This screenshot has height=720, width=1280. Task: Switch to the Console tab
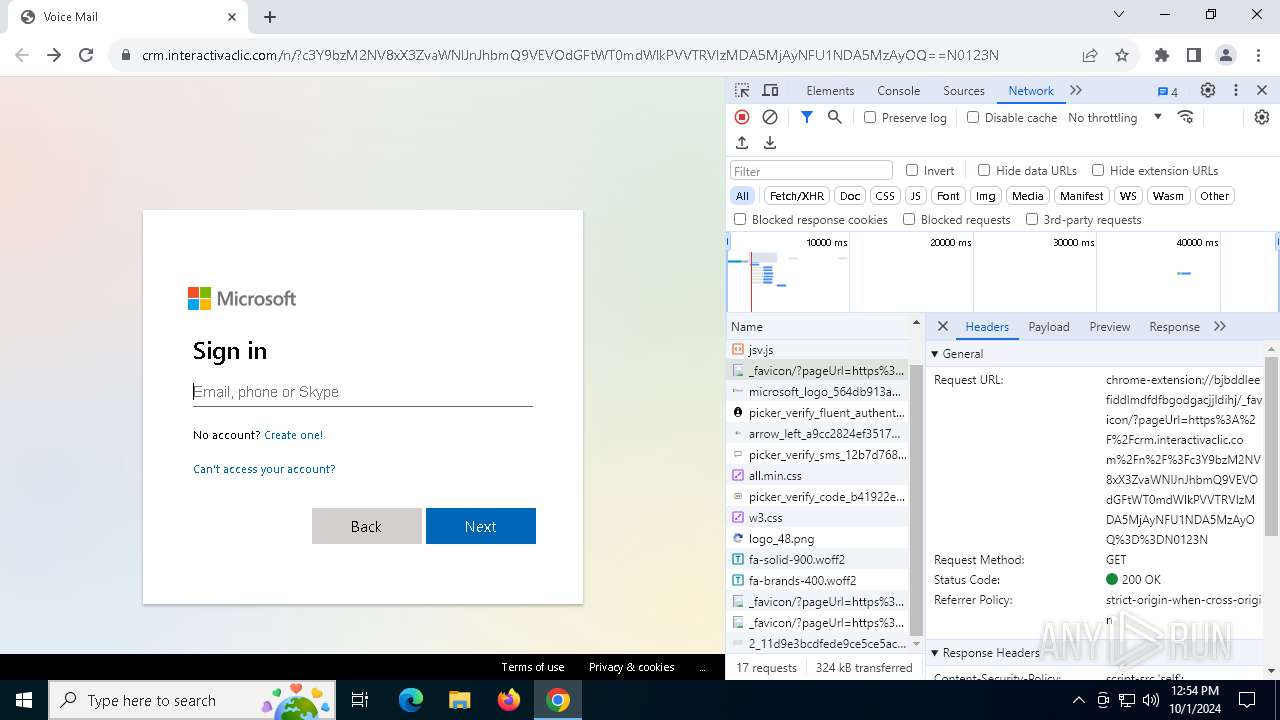click(x=898, y=91)
